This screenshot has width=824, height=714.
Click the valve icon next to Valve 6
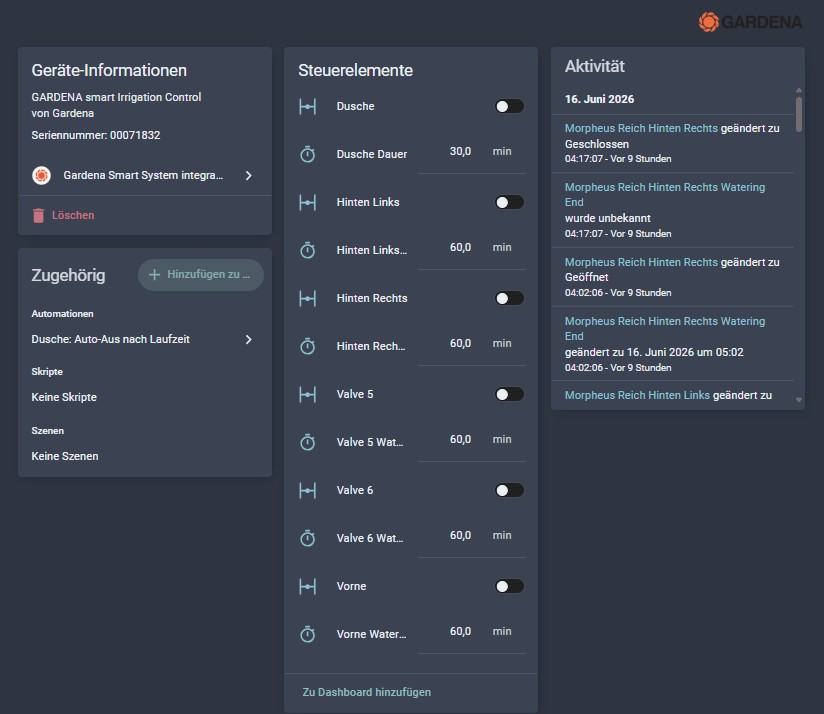click(x=307, y=491)
